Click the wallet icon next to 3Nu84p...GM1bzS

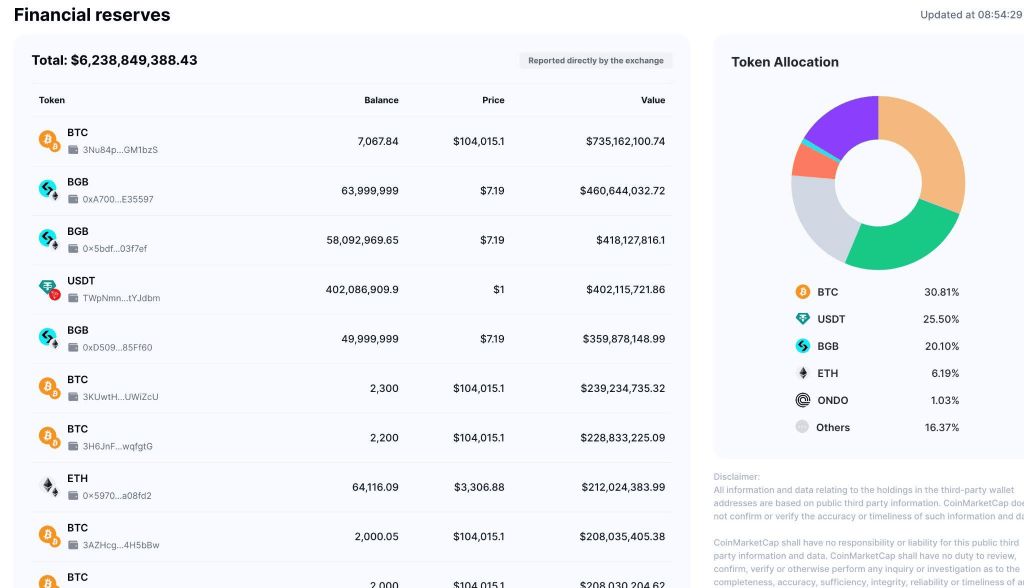pyautogui.click(x=73, y=150)
